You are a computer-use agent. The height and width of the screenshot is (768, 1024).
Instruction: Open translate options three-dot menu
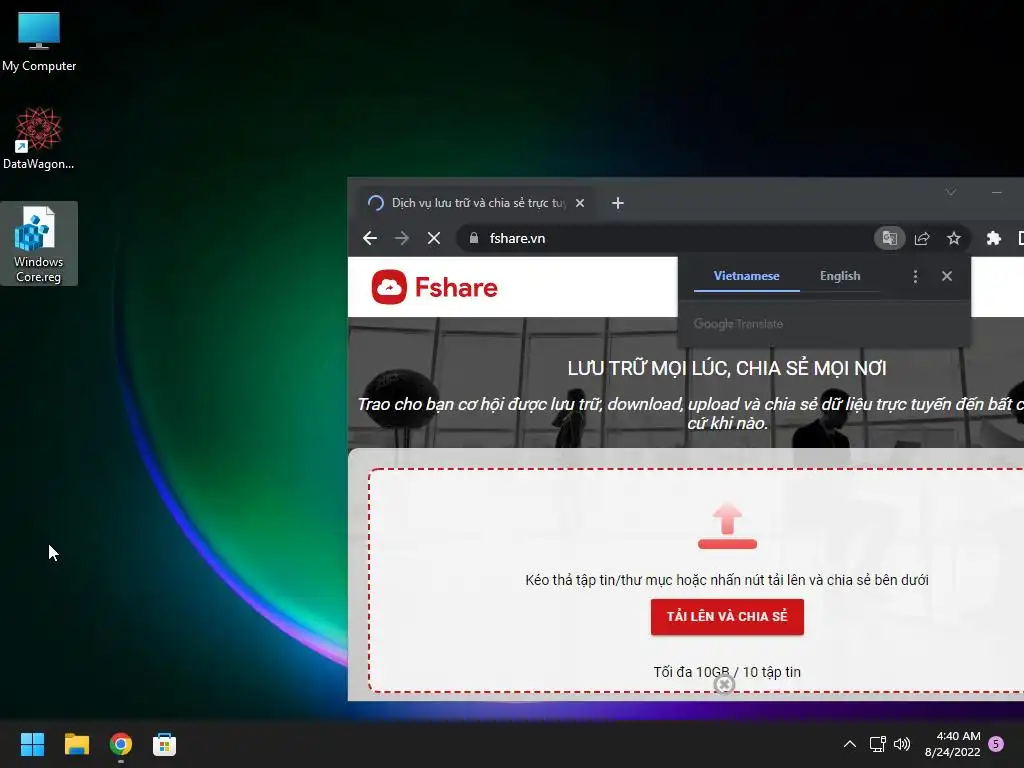915,276
